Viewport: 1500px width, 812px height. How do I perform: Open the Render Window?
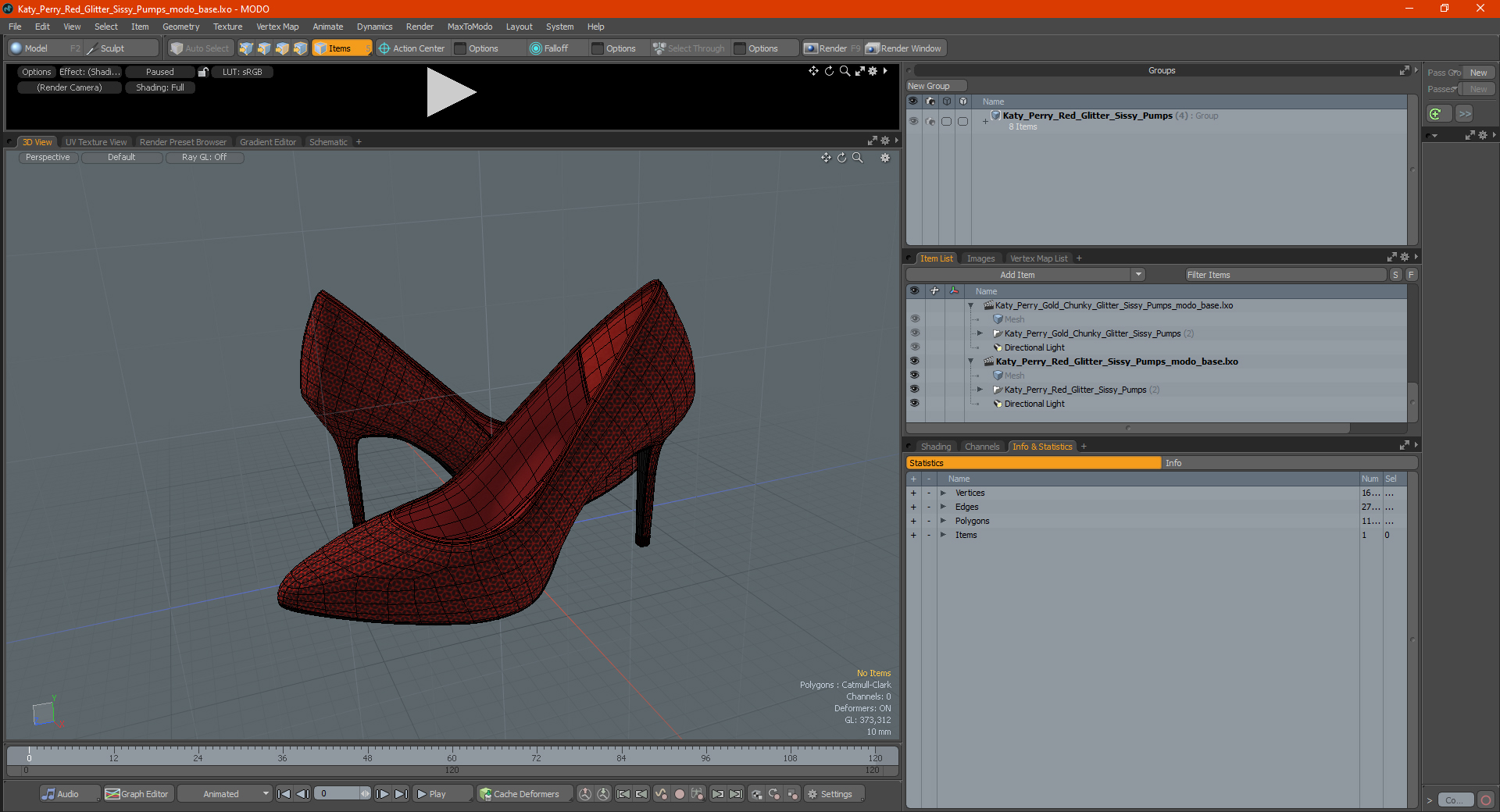click(x=904, y=48)
